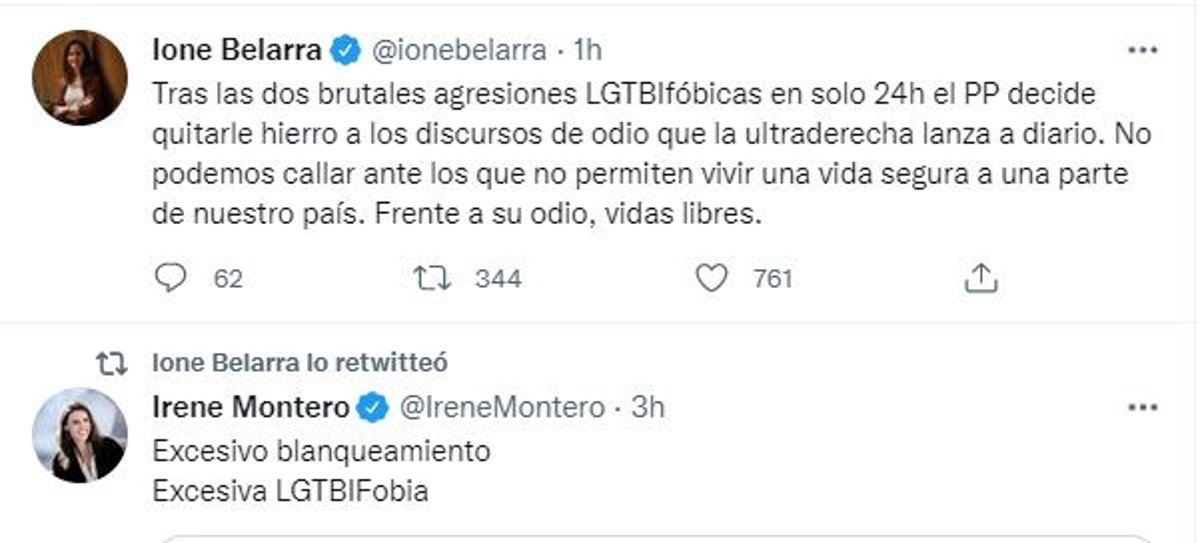Click the verified badge next to Ione Belarra
This screenshot has width=1200, height=543.
345,50
